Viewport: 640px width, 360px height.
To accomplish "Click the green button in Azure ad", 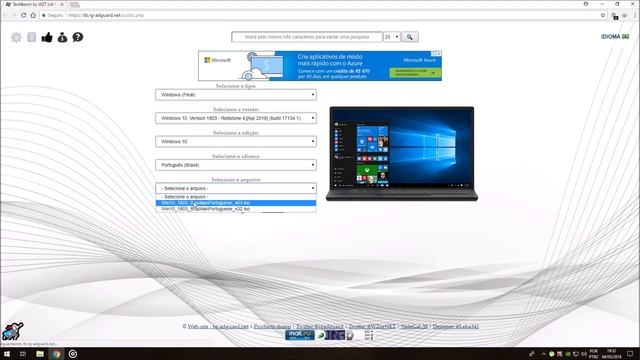I will coord(415,73).
